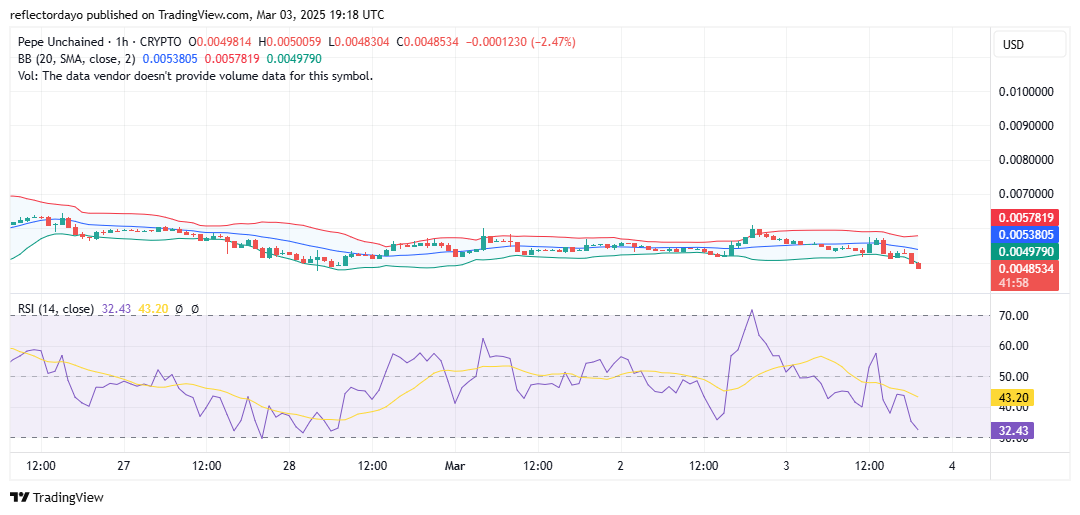Click the close value C0.0048534 in header
Screen dimensions: 1080x515
click(x=426, y=42)
